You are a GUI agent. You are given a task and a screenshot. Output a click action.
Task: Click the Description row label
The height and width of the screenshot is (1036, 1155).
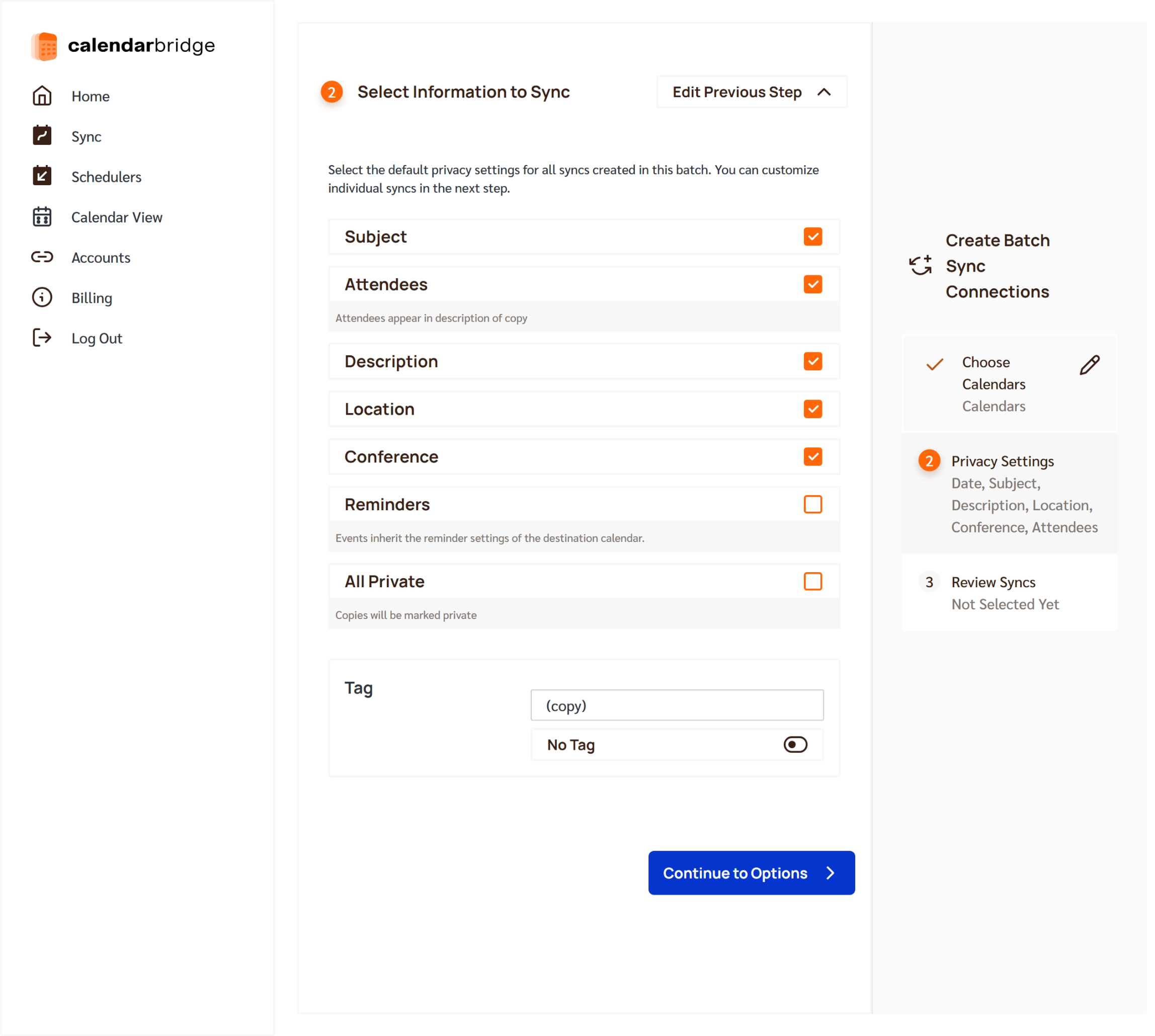click(391, 361)
